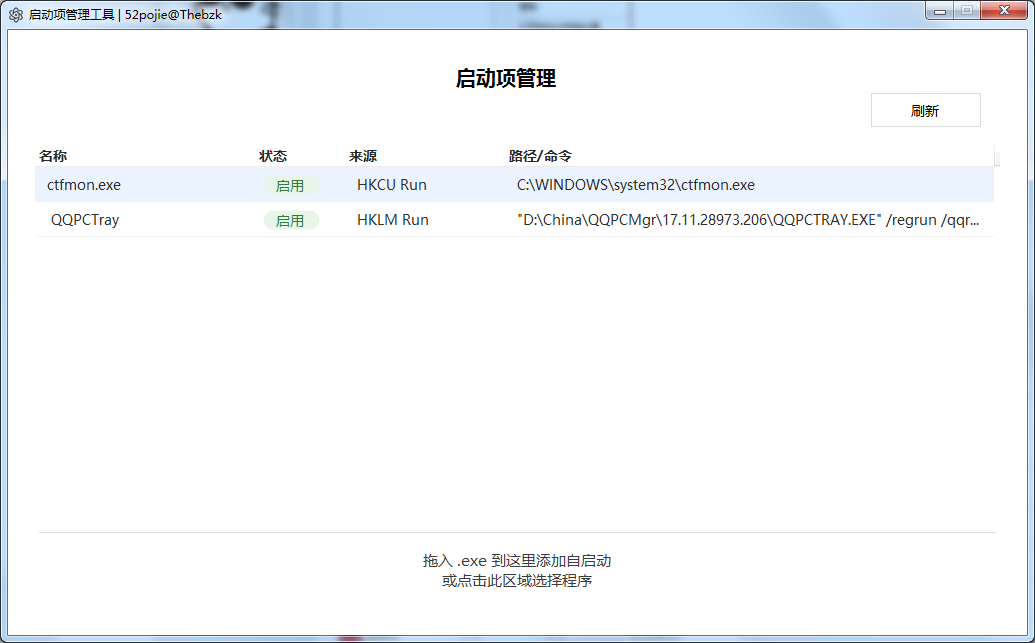Minimize the 启动项管理工具 window
This screenshot has width=1035, height=643.
point(940,11)
